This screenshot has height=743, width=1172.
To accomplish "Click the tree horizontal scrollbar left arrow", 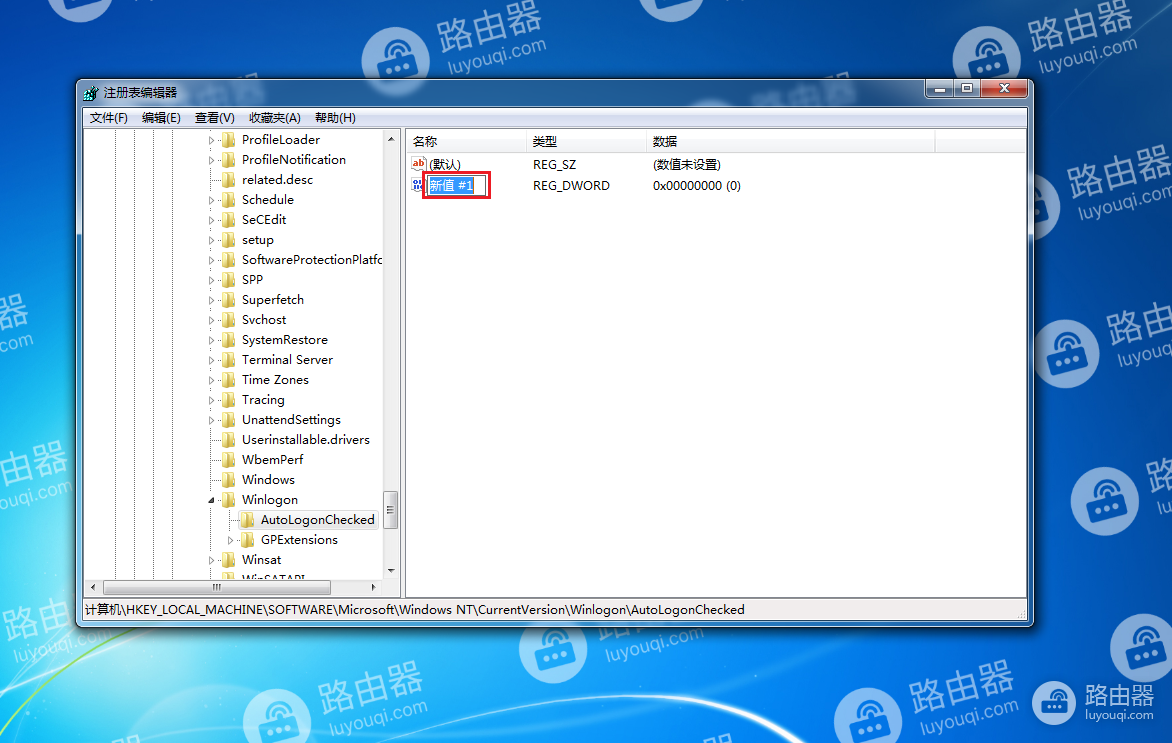I will [x=93, y=588].
